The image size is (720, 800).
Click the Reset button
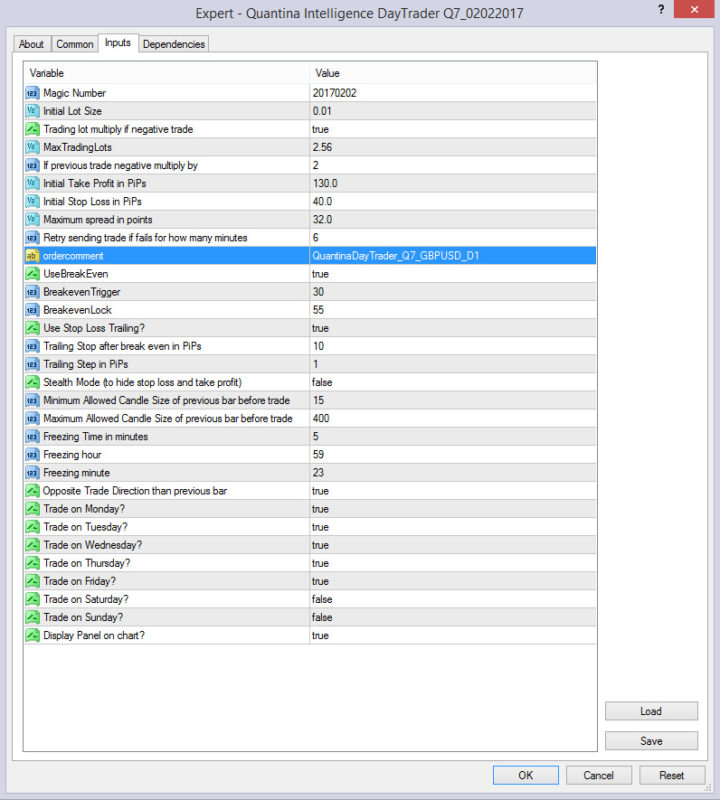click(x=672, y=776)
